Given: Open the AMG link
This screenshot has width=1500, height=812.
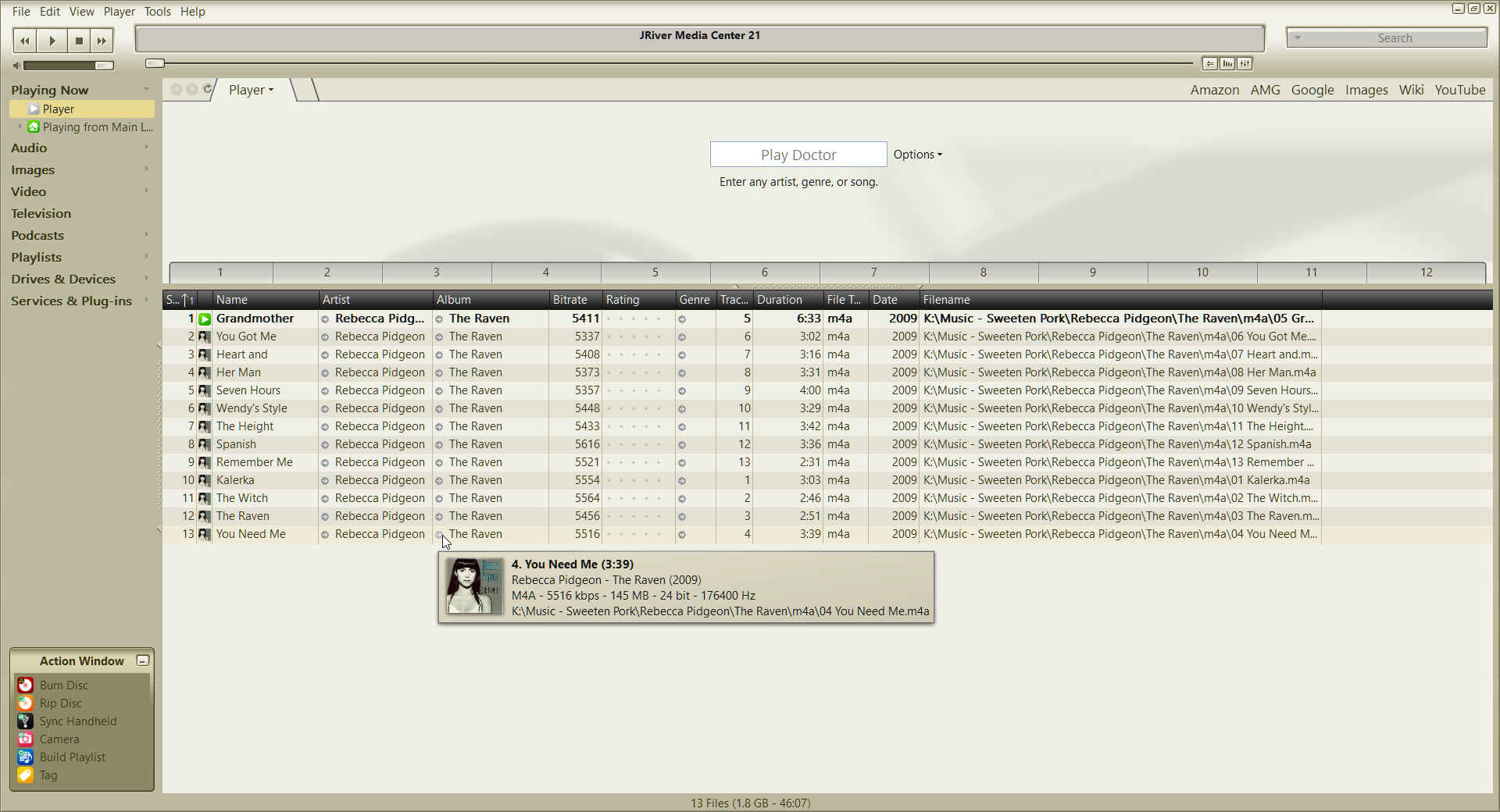Looking at the screenshot, I should coord(1265,90).
